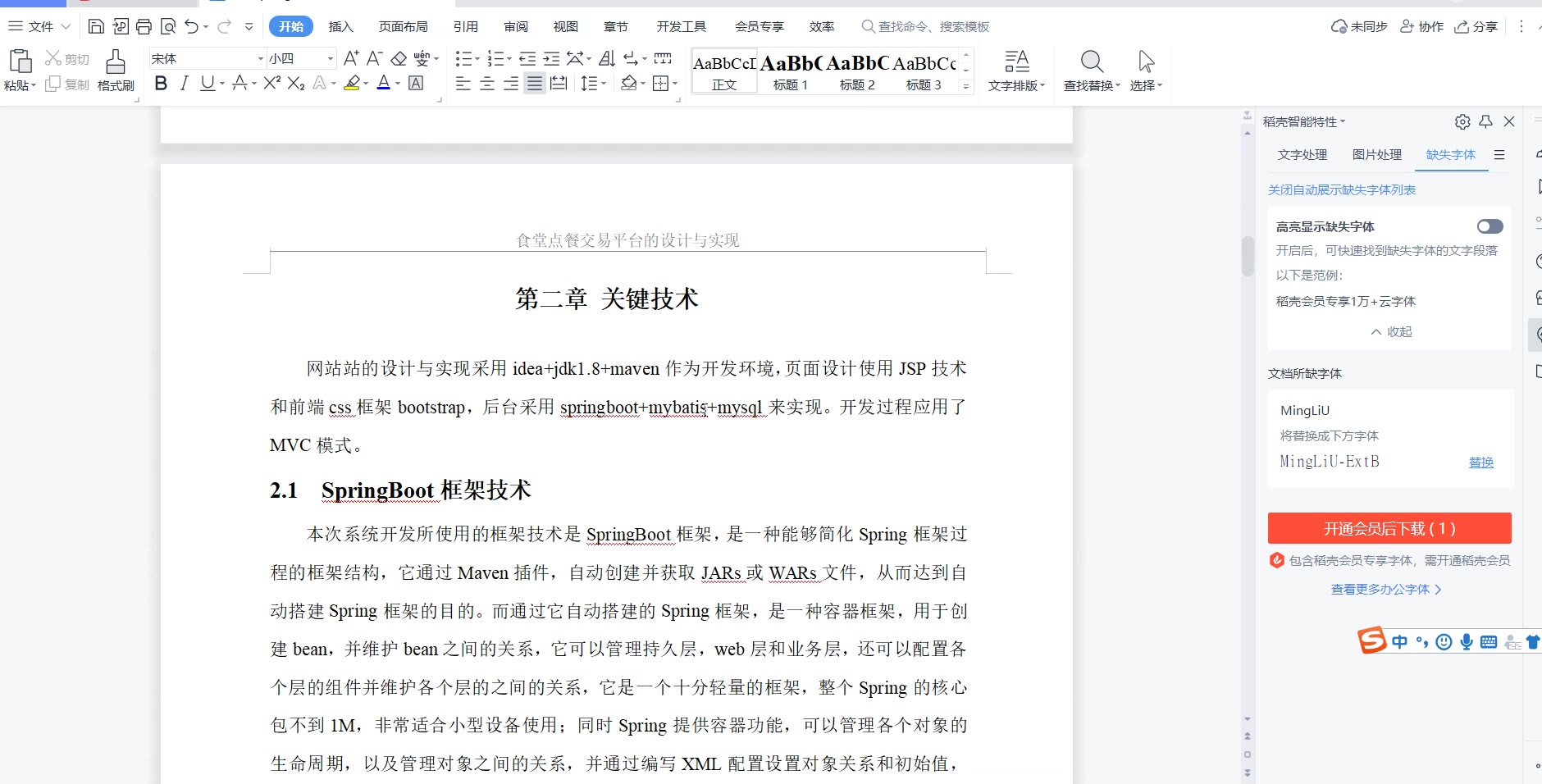The width and height of the screenshot is (1542, 784).
Task: Click the Paste (粘贴) clipboard icon
Action: click(x=20, y=62)
